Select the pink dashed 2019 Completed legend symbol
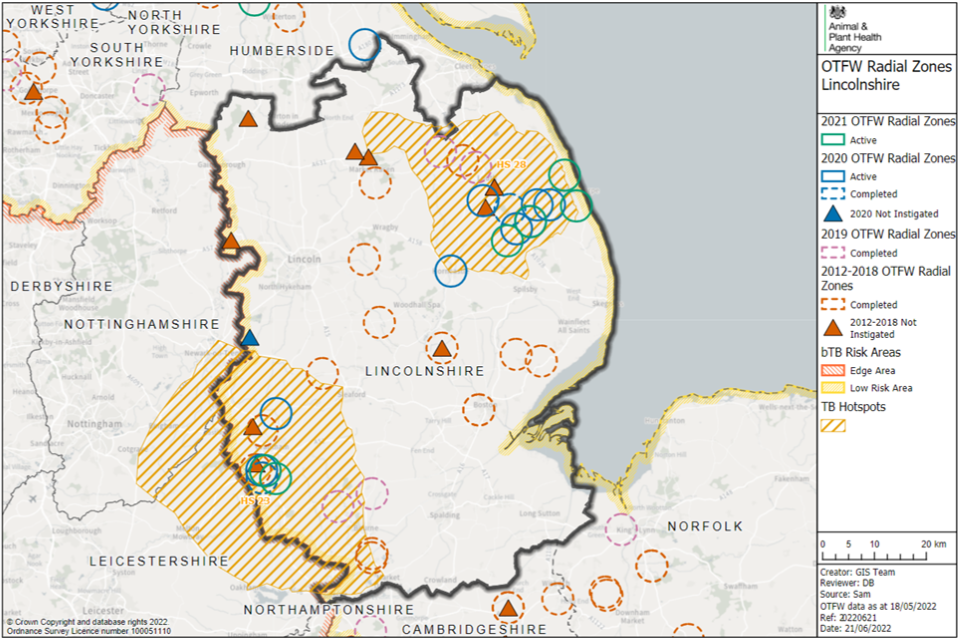The image size is (960, 640). coord(833,251)
